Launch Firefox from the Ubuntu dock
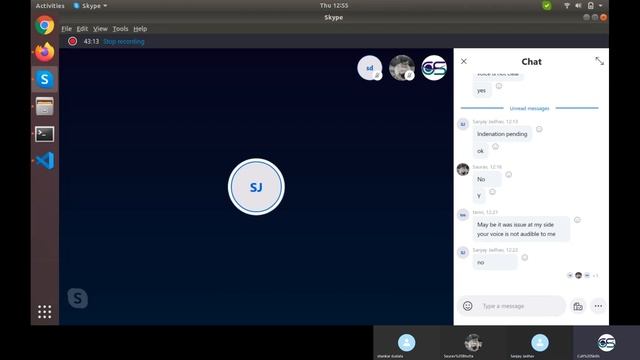The image size is (640, 360). point(44,52)
